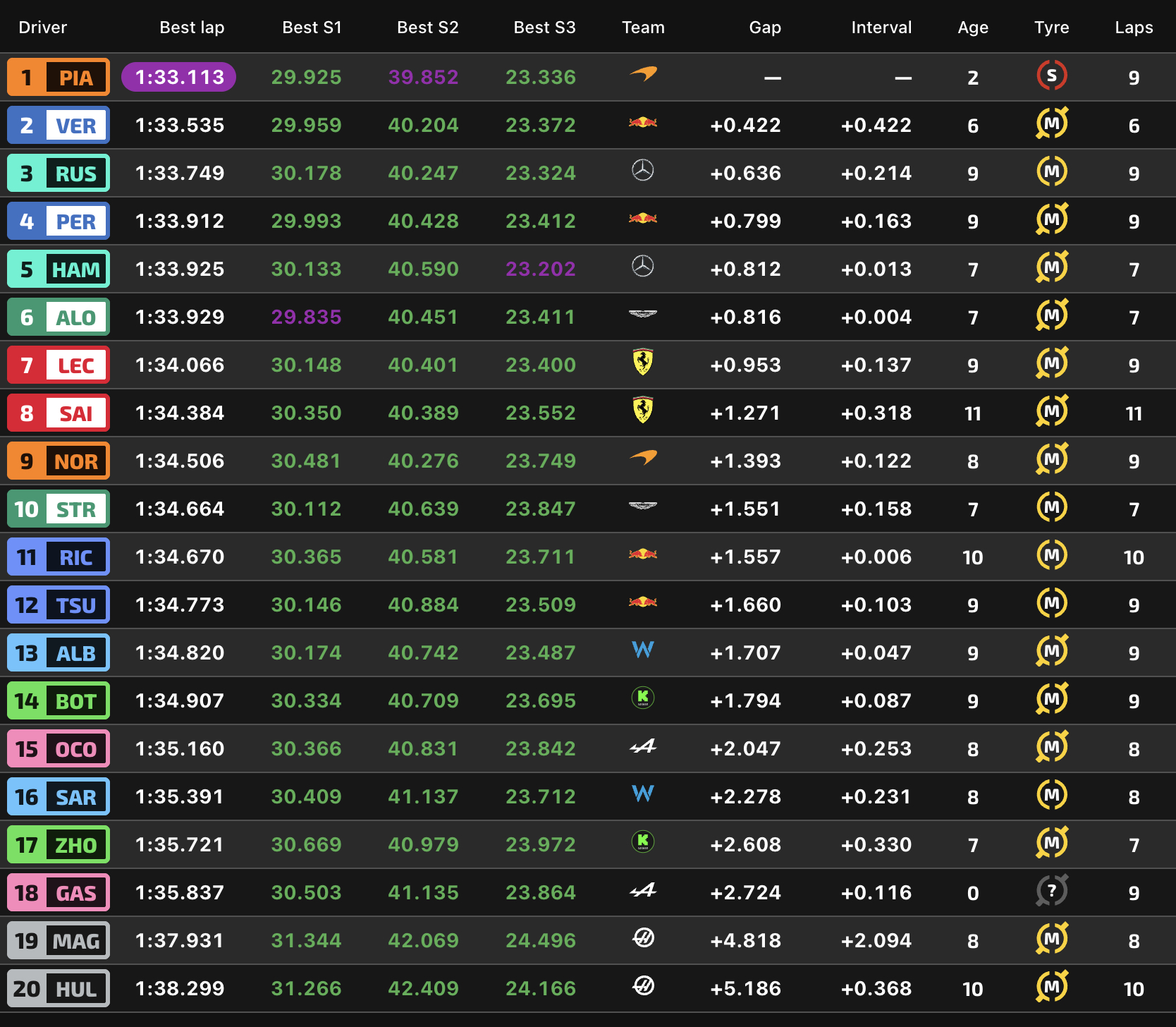Click the medium tyre icon for RUS
The height and width of the screenshot is (1027, 1176).
tap(1051, 171)
